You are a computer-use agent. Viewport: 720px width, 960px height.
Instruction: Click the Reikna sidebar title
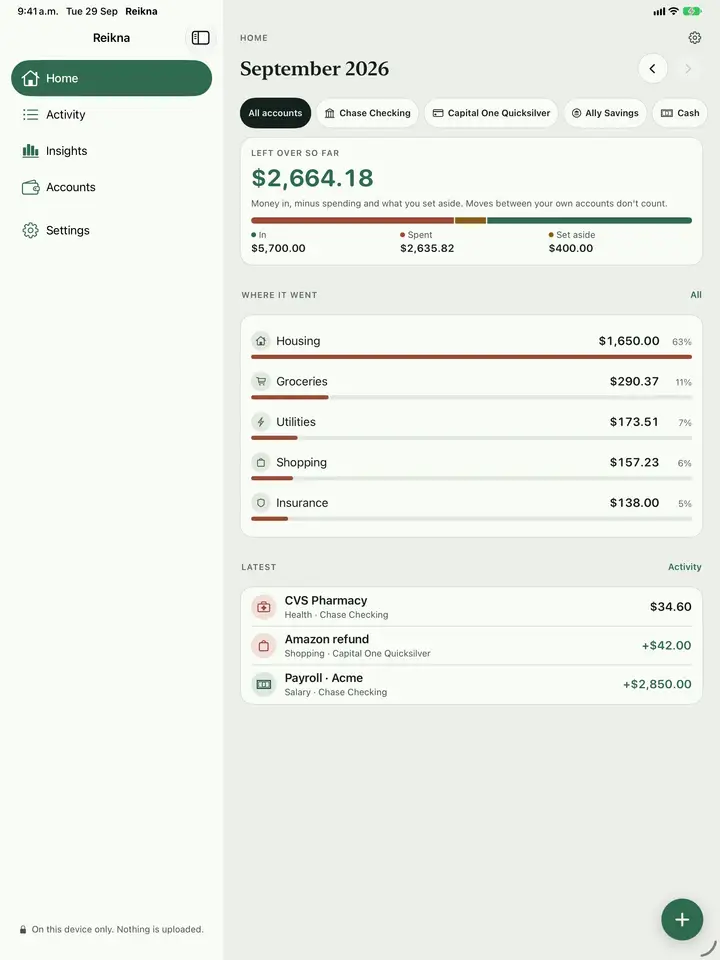click(x=111, y=38)
